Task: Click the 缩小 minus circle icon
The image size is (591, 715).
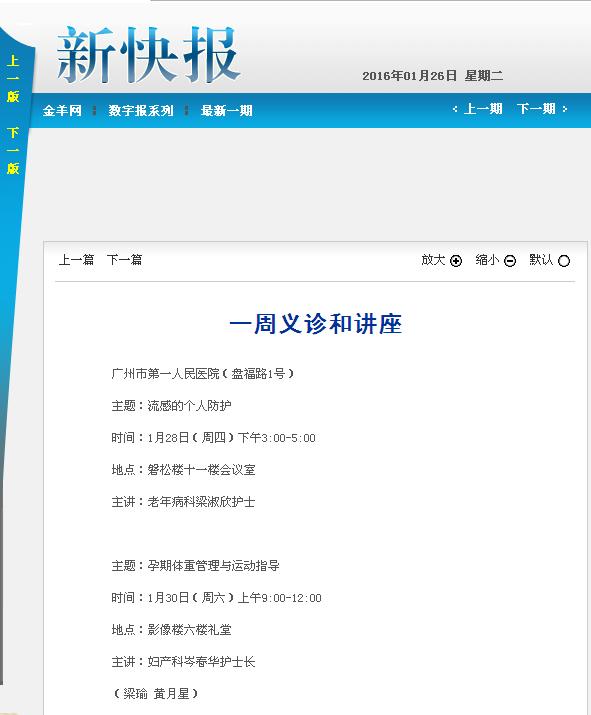Action: pyautogui.click(x=510, y=261)
